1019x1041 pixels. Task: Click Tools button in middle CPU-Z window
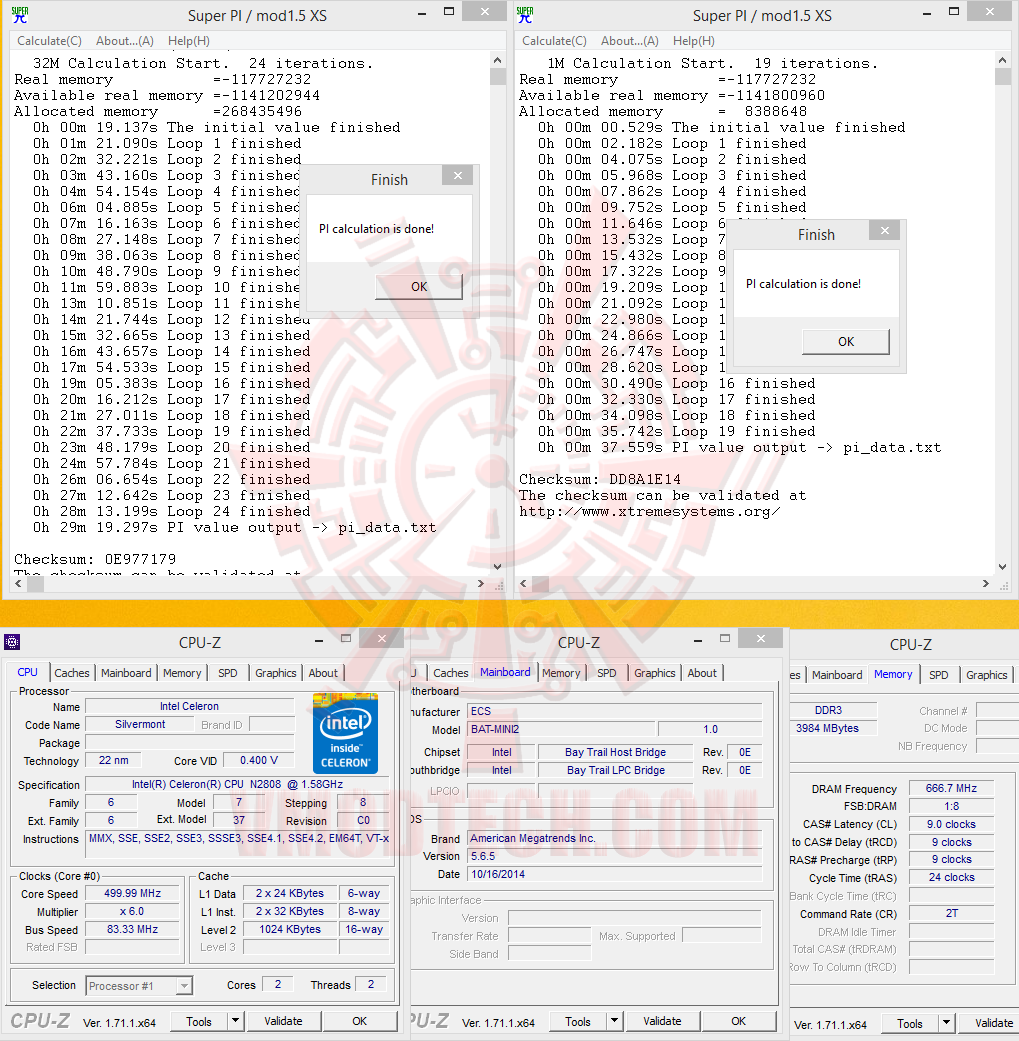point(578,1021)
